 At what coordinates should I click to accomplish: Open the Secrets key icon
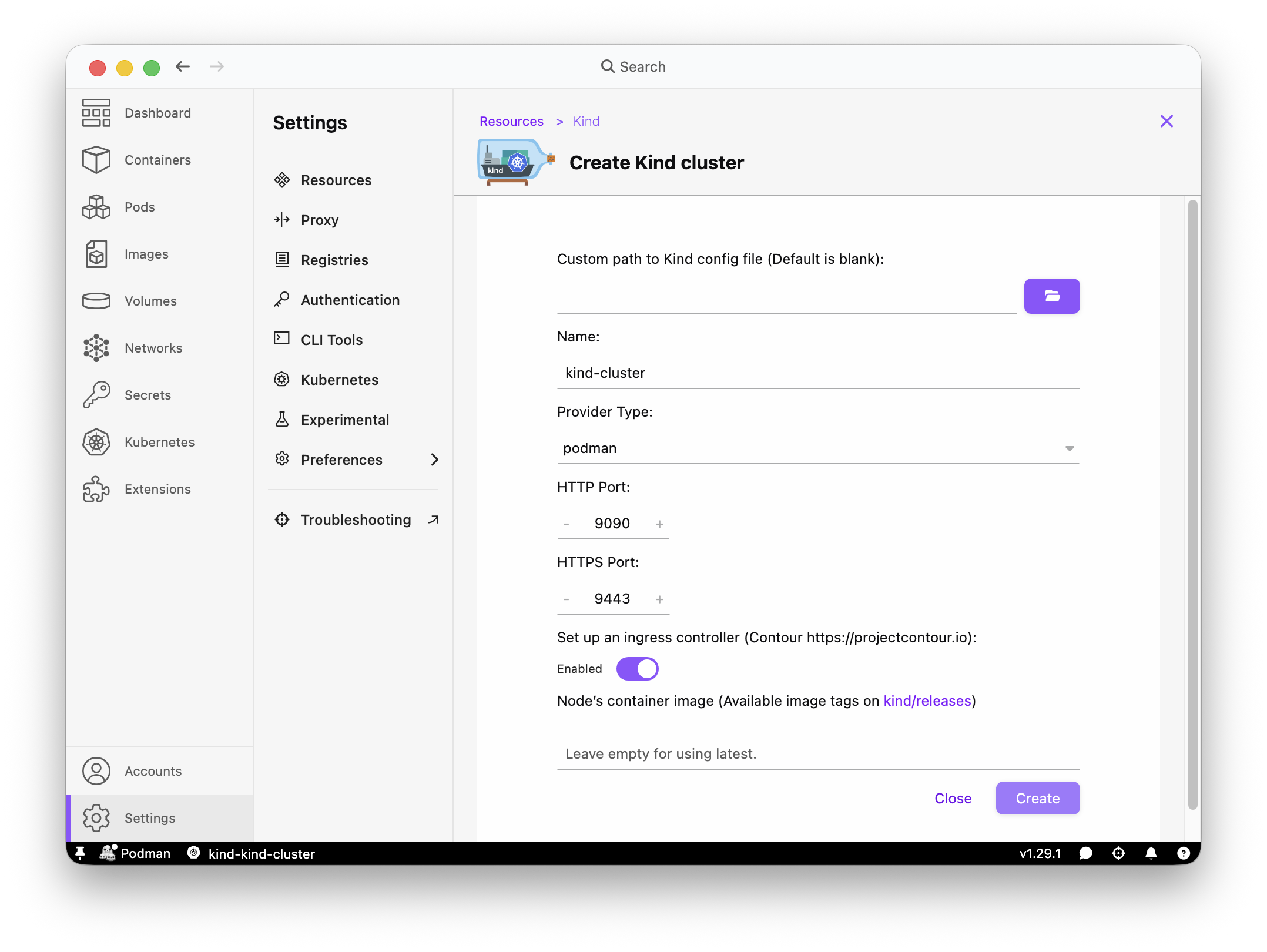(96, 395)
